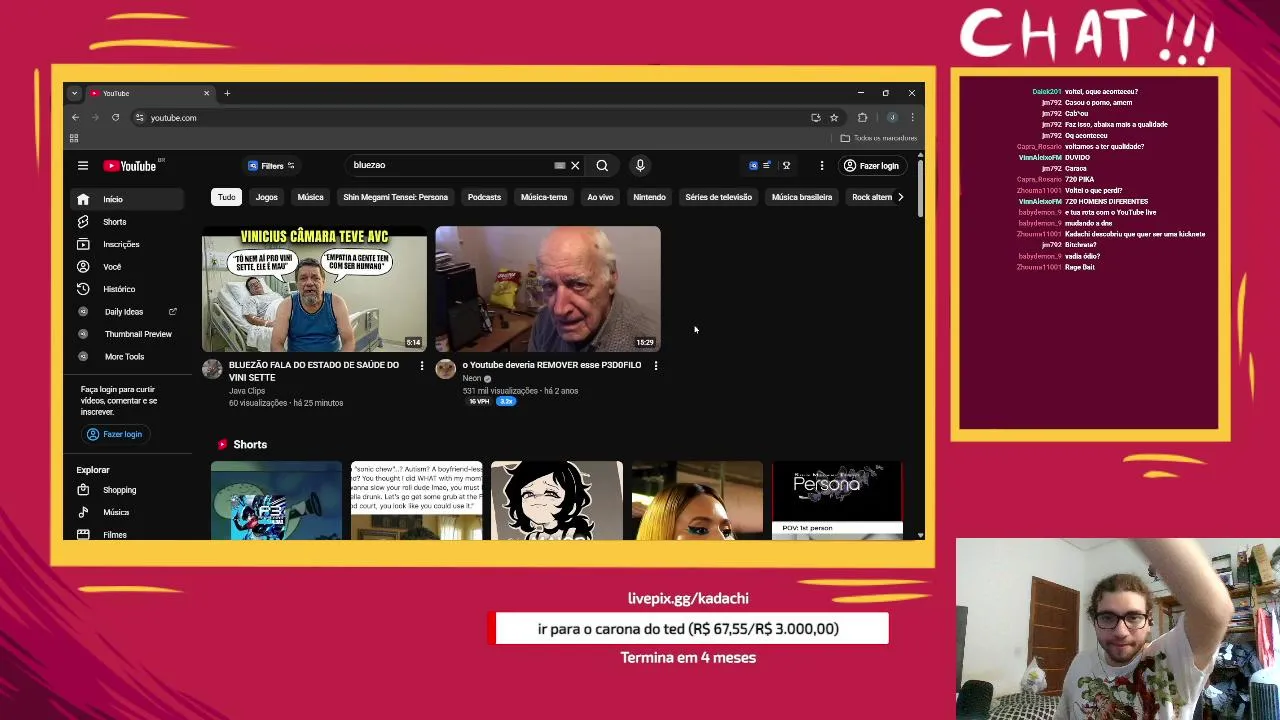Screen dimensions: 1280x720
Task: Open Thumbnail Preview in the sidebar
Action: [127, 334]
